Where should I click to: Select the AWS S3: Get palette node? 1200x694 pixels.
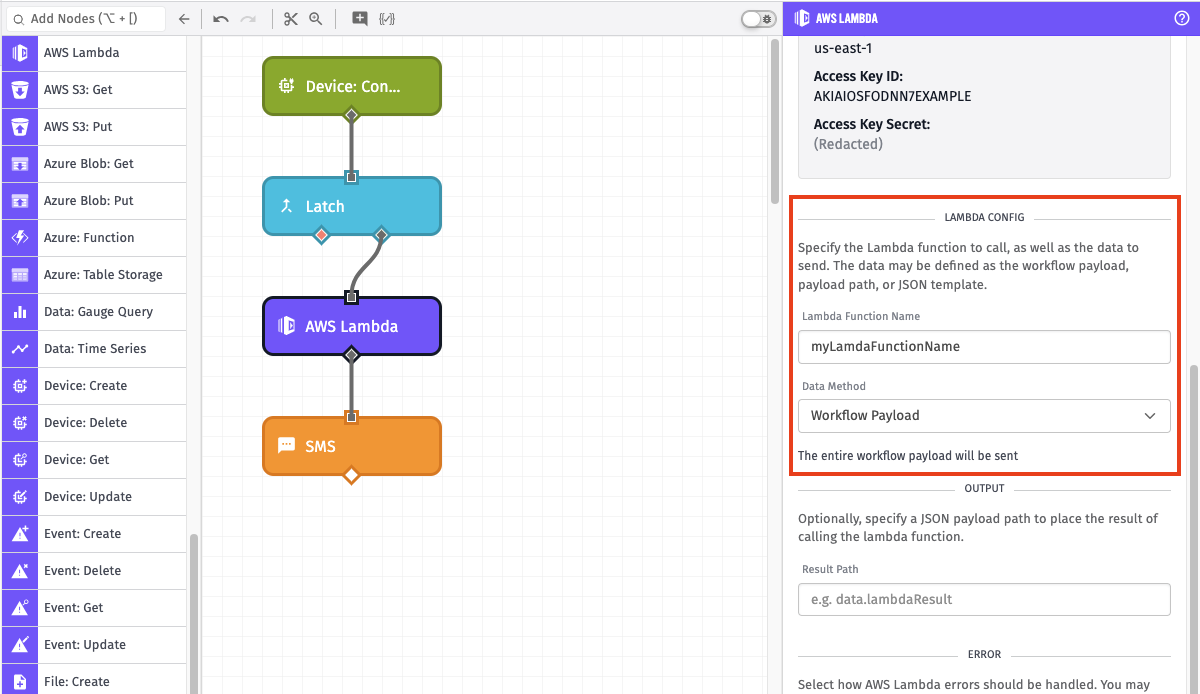click(x=94, y=89)
